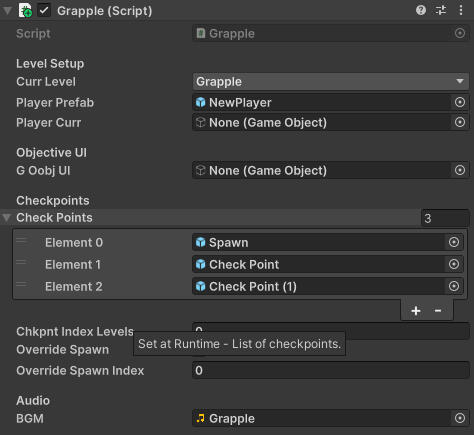
Task: Collapse the Grapple (Script) component foldout
Action: click(x=7, y=10)
